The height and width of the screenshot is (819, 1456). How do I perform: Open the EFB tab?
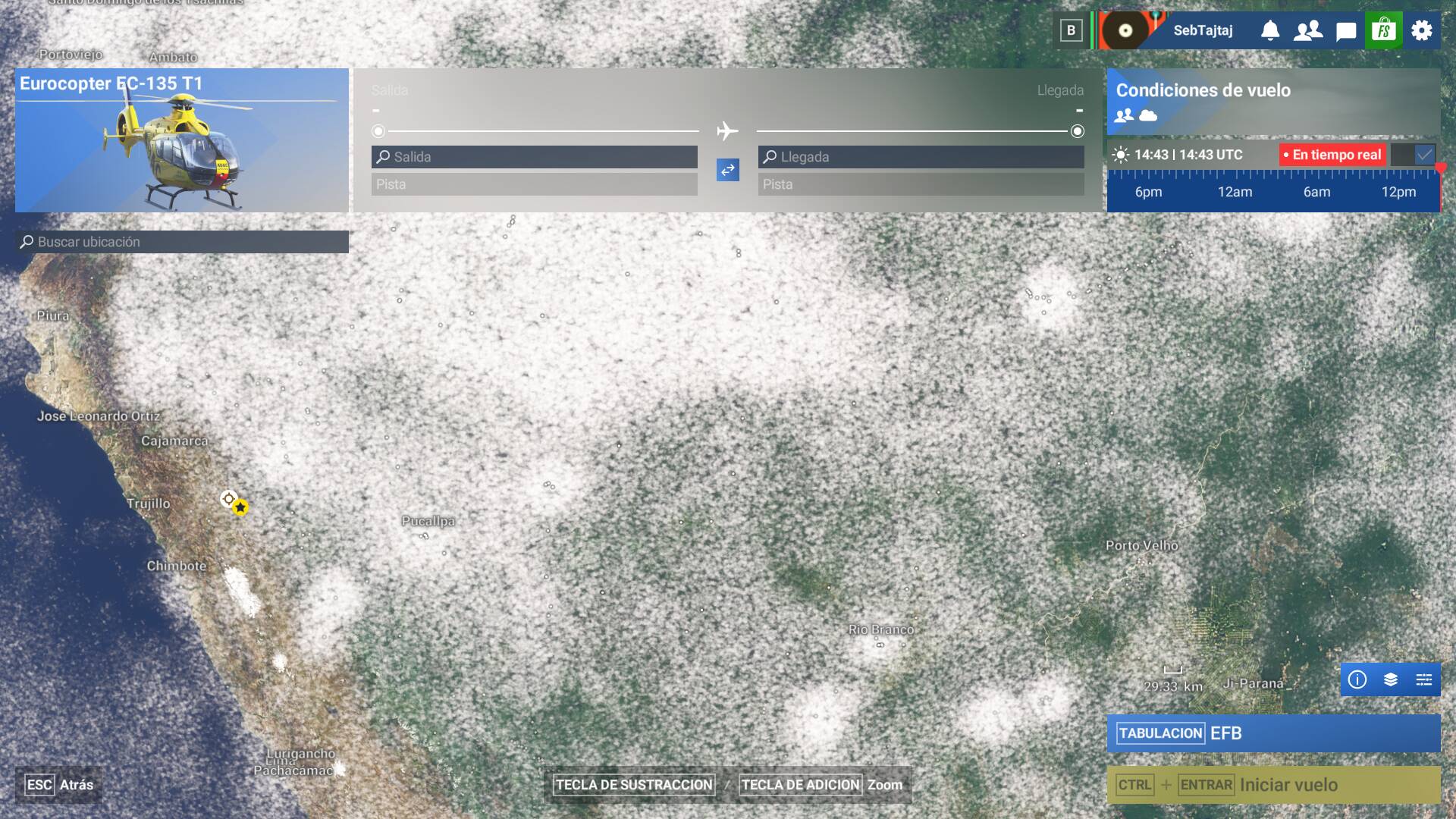(x=1274, y=733)
